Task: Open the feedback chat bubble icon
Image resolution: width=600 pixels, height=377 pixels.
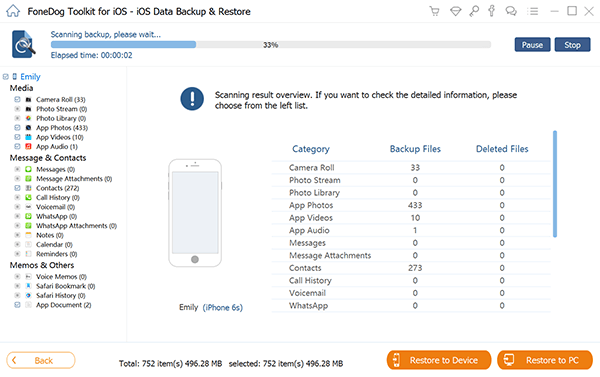Action: 511,11
